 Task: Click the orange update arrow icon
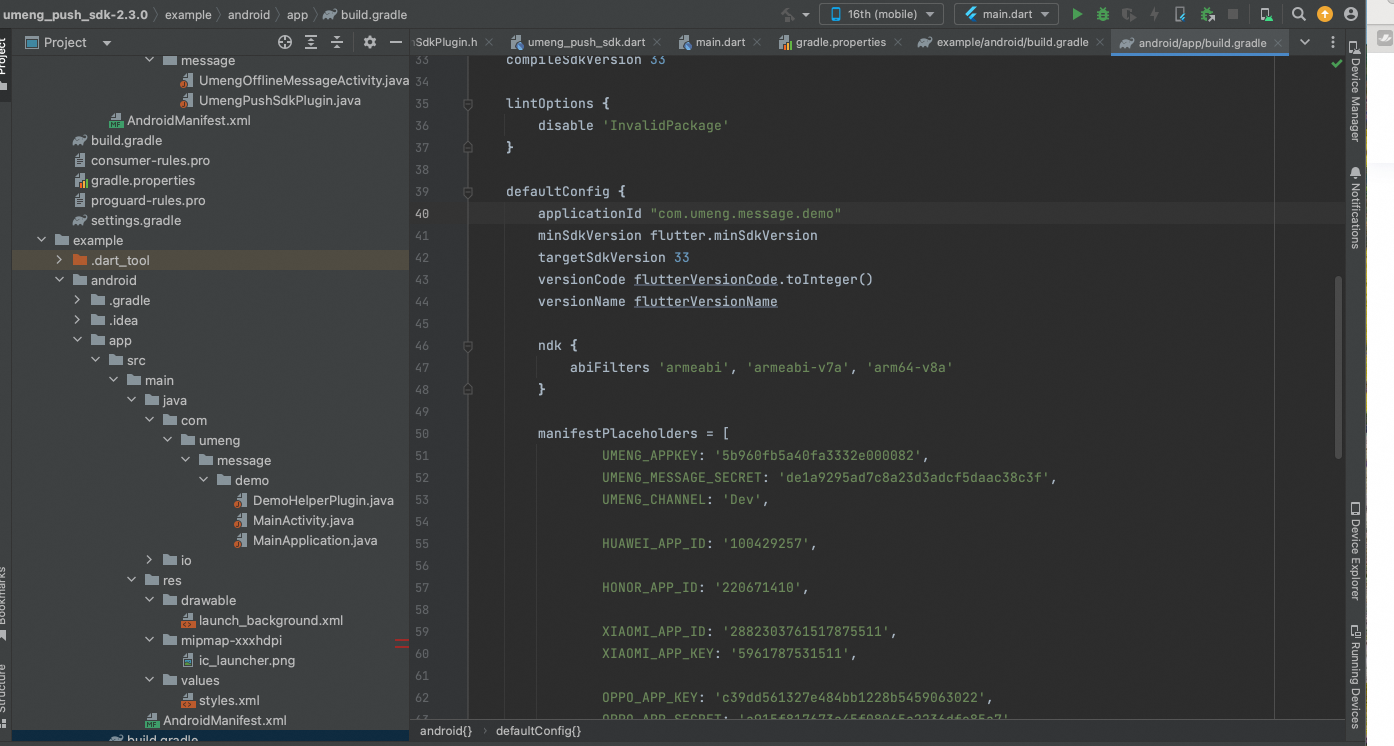(x=1325, y=14)
